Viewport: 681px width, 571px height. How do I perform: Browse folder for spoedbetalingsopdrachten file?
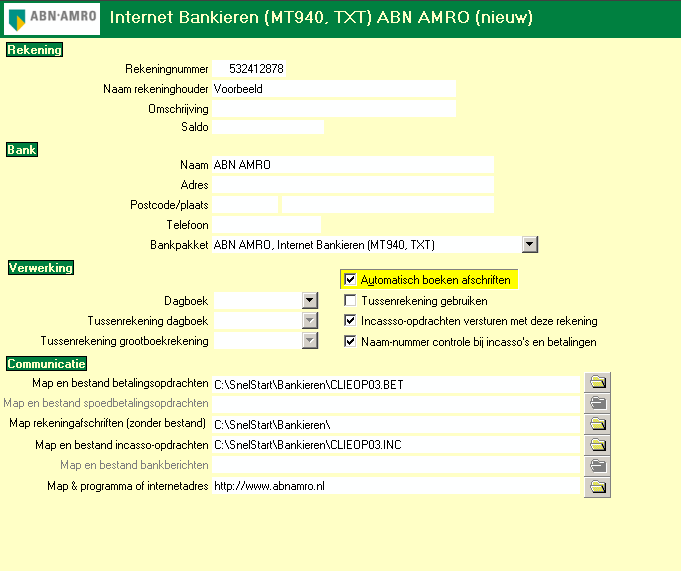(x=597, y=403)
